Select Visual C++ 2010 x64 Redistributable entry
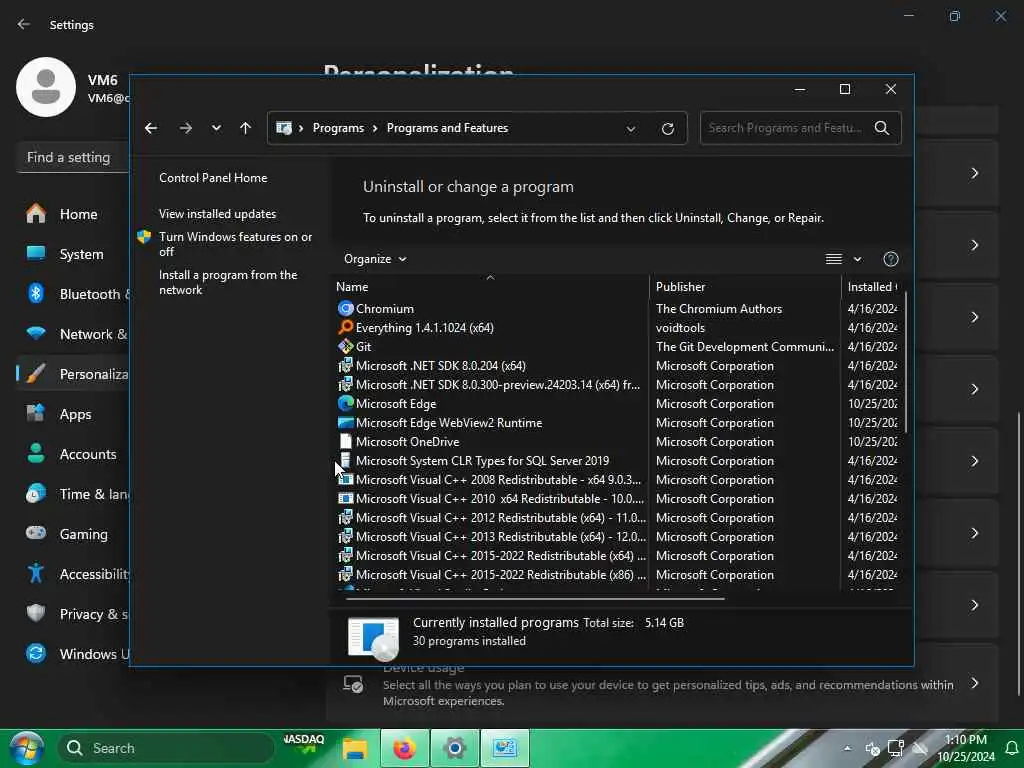1024x768 pixels. coord(500,498)
